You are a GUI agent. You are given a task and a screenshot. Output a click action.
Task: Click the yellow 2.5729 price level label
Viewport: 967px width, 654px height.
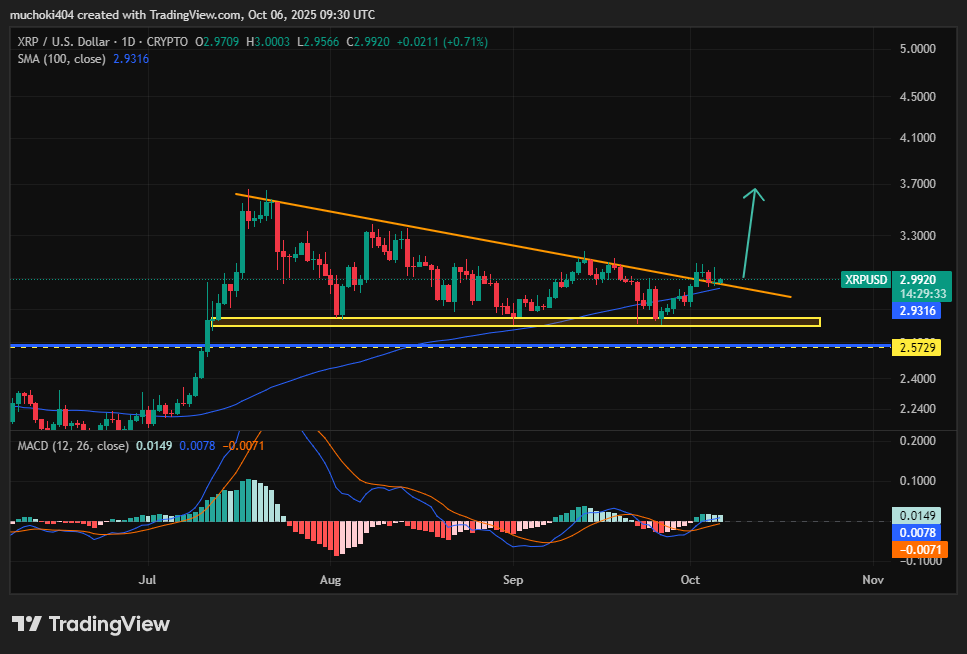click(916, 346)
